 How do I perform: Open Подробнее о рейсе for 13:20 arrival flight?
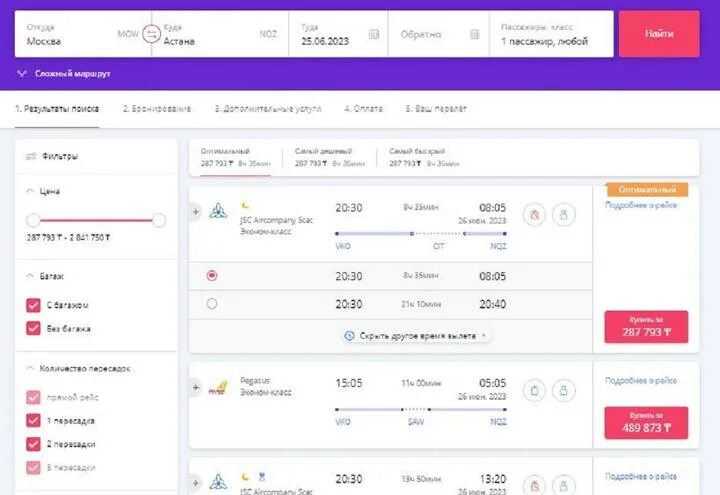click(641, 476)
